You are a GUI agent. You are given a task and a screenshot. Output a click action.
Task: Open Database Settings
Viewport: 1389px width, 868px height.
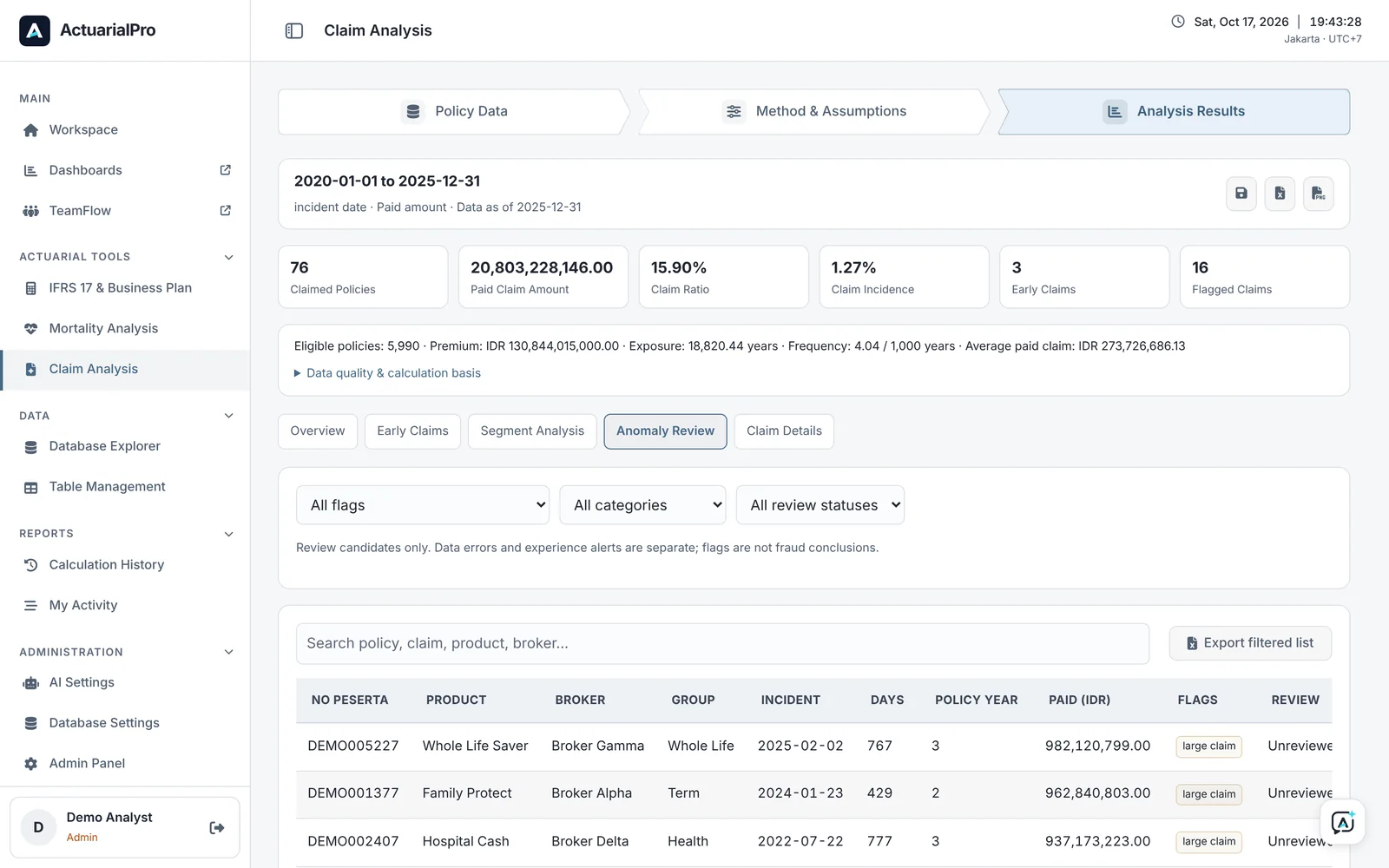point(125,723)
